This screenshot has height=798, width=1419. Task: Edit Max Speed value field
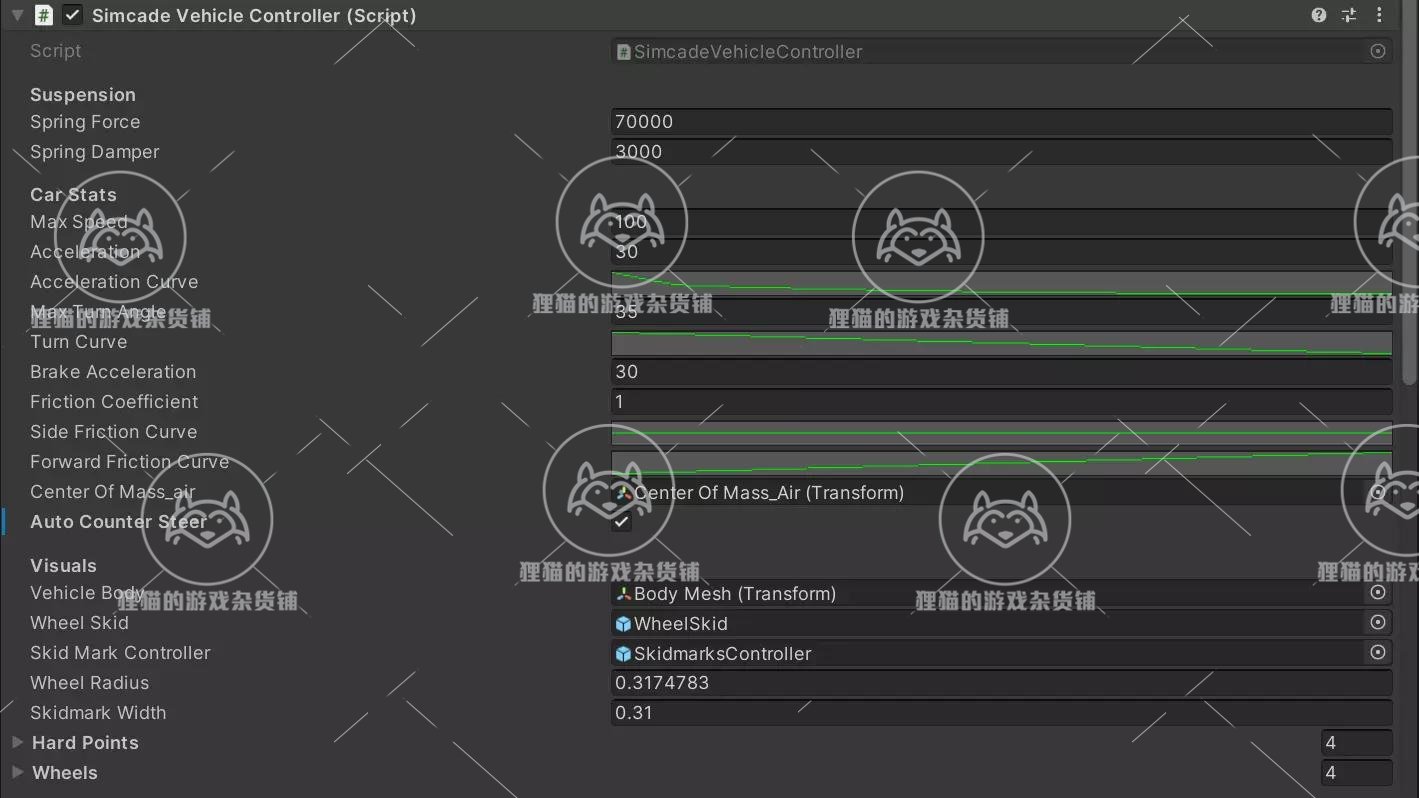point(1001,222)
